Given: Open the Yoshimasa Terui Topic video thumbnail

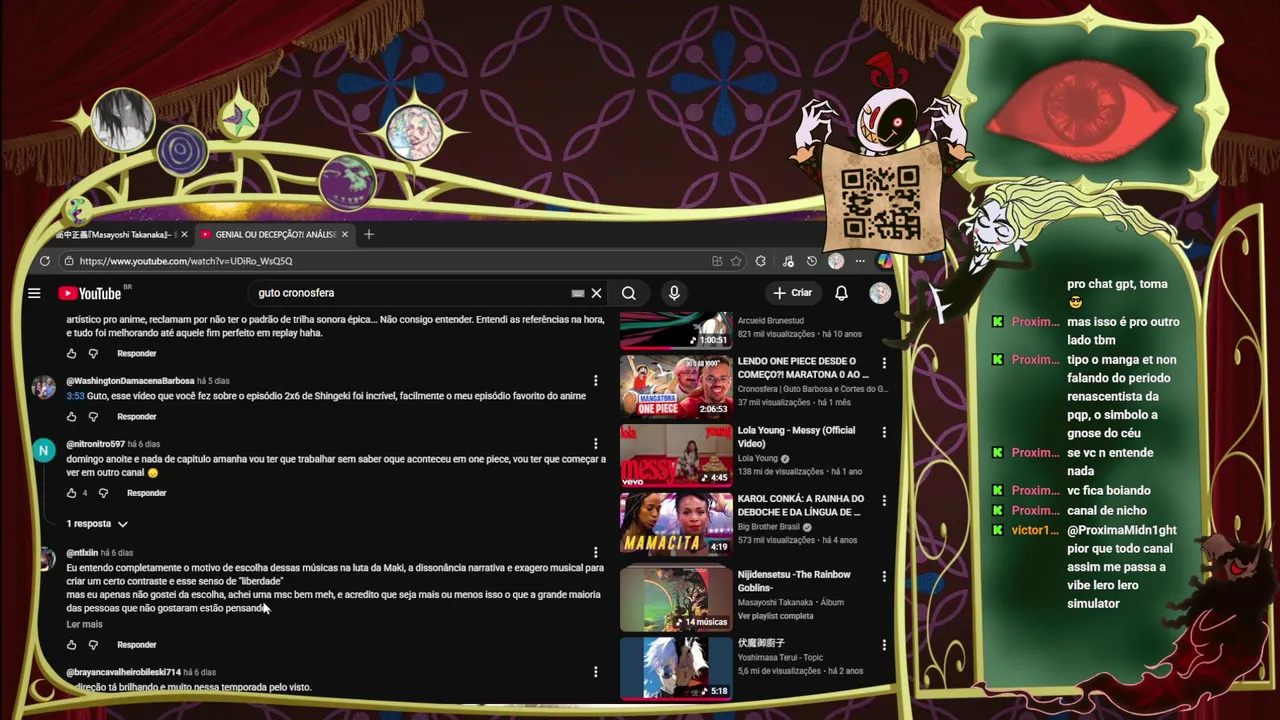Looking at the screenshot, I should coord(676,668).
